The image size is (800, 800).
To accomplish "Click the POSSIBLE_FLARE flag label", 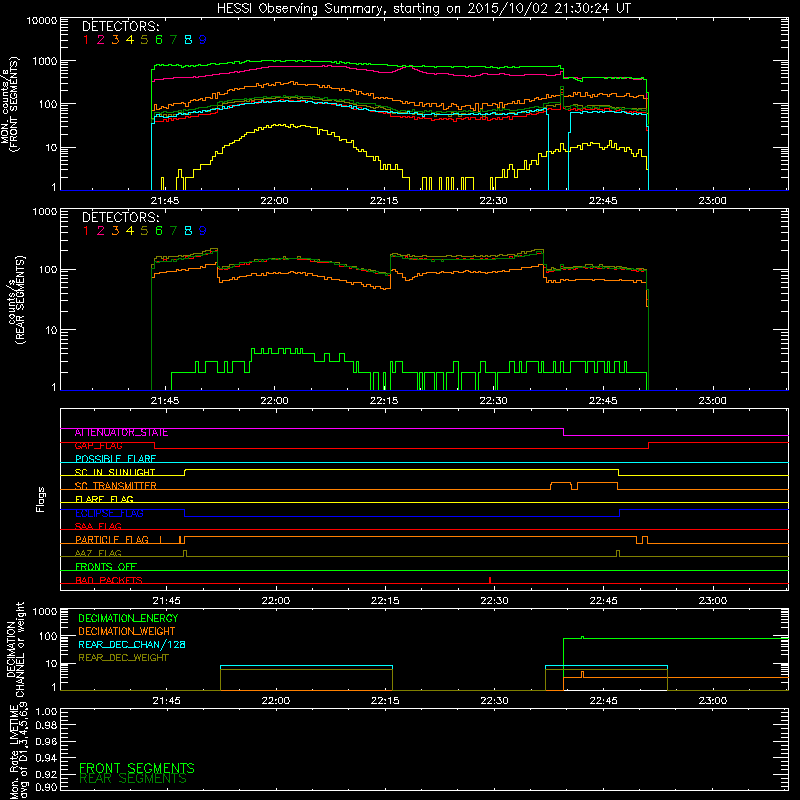I will coord(115,459).
